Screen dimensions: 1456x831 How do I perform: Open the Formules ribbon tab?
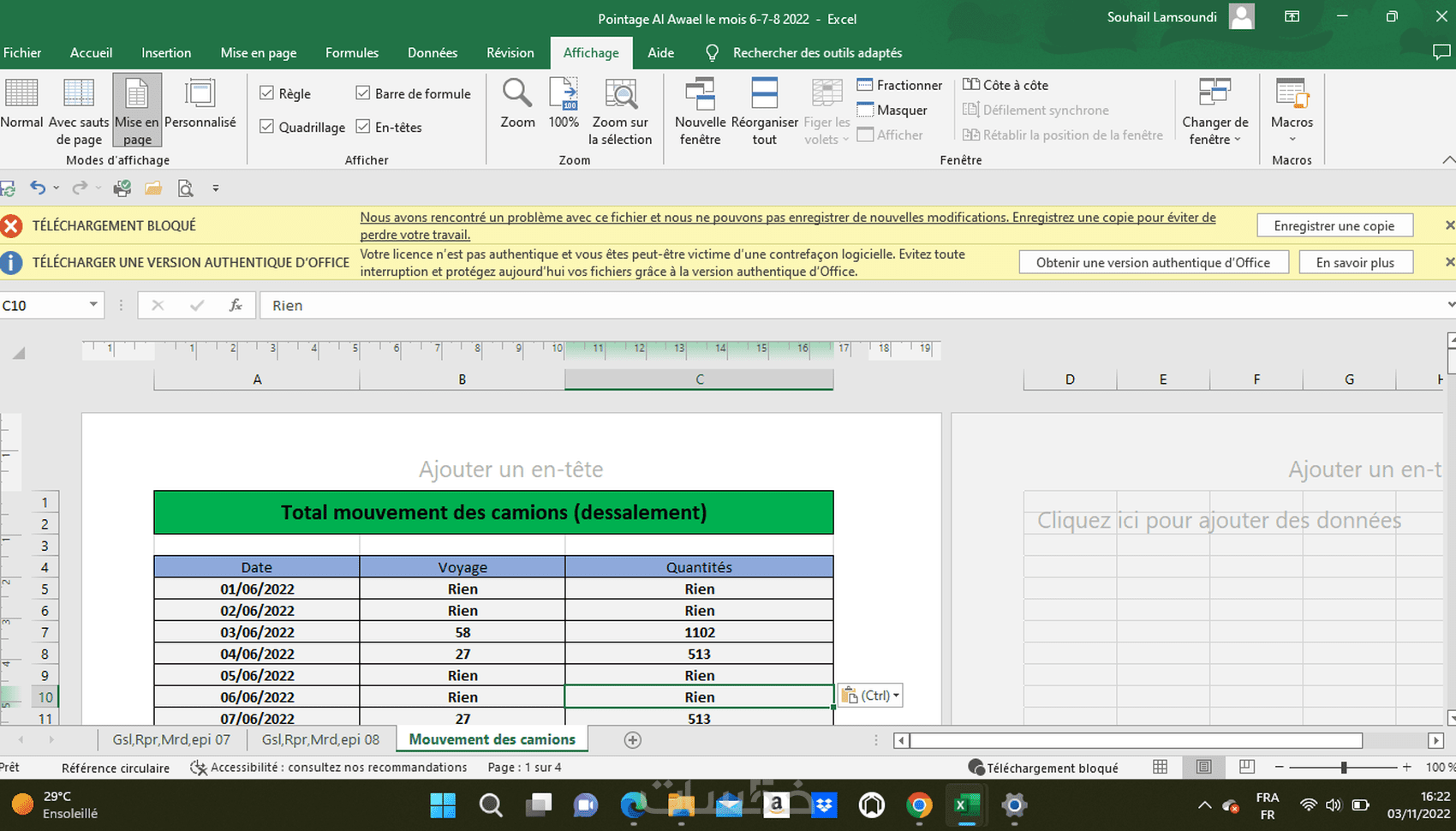(351, 52)
